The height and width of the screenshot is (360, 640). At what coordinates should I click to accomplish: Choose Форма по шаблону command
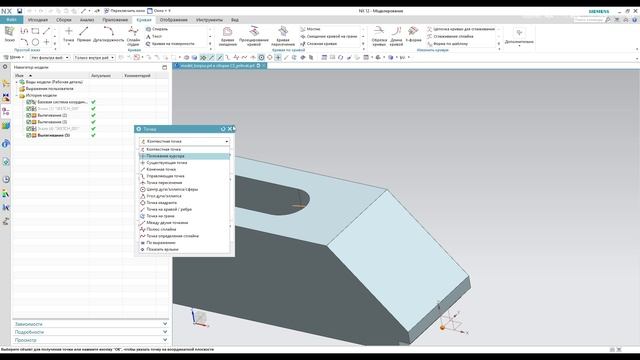(x=447, y=44)
